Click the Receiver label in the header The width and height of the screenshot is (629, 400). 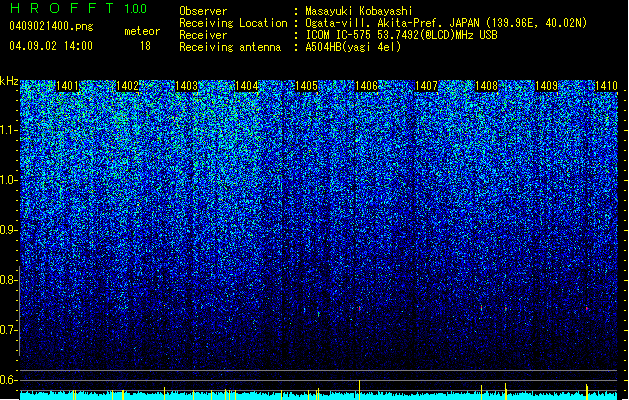pos(203,35)
